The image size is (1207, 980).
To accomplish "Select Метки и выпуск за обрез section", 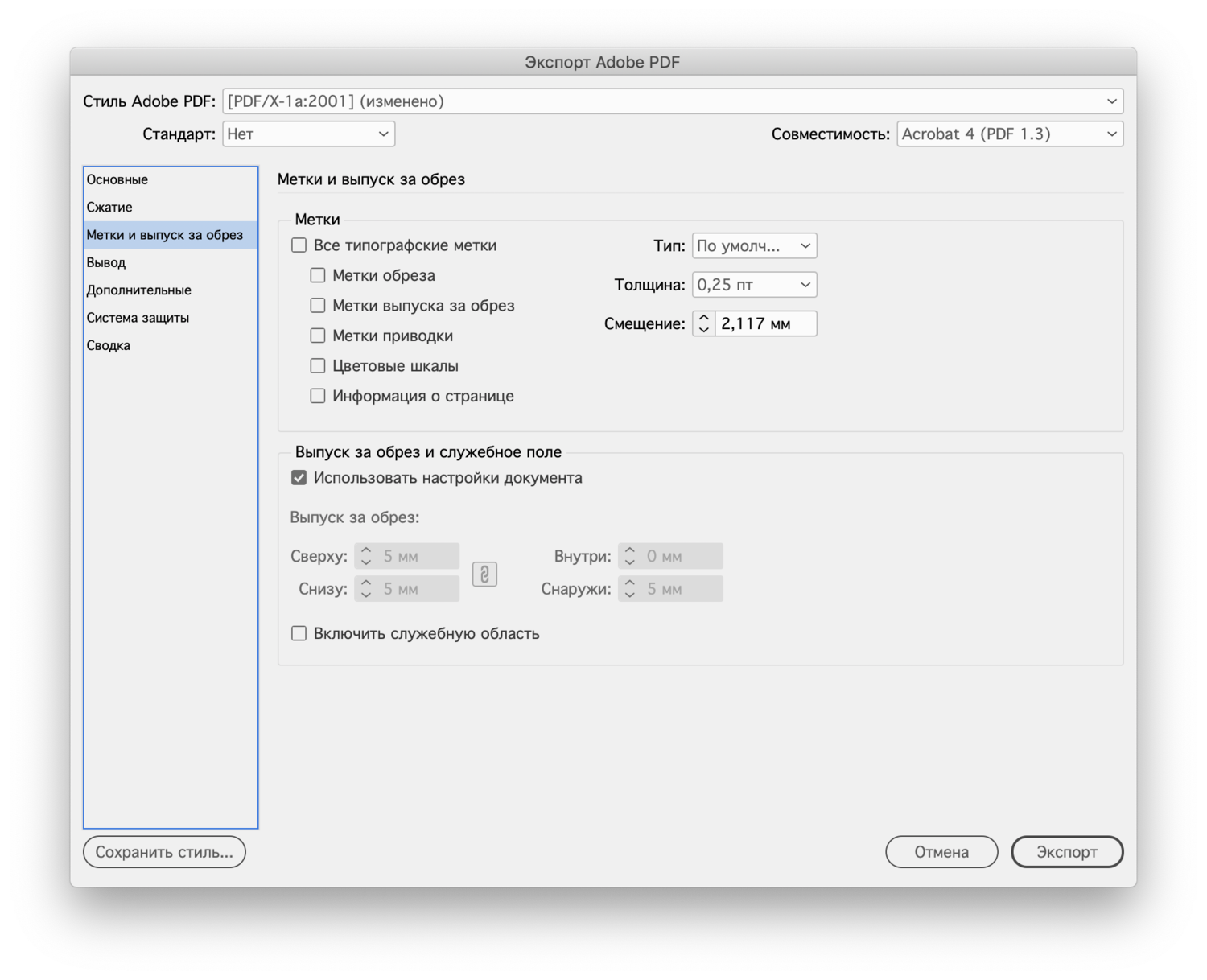I will point(171,235).
